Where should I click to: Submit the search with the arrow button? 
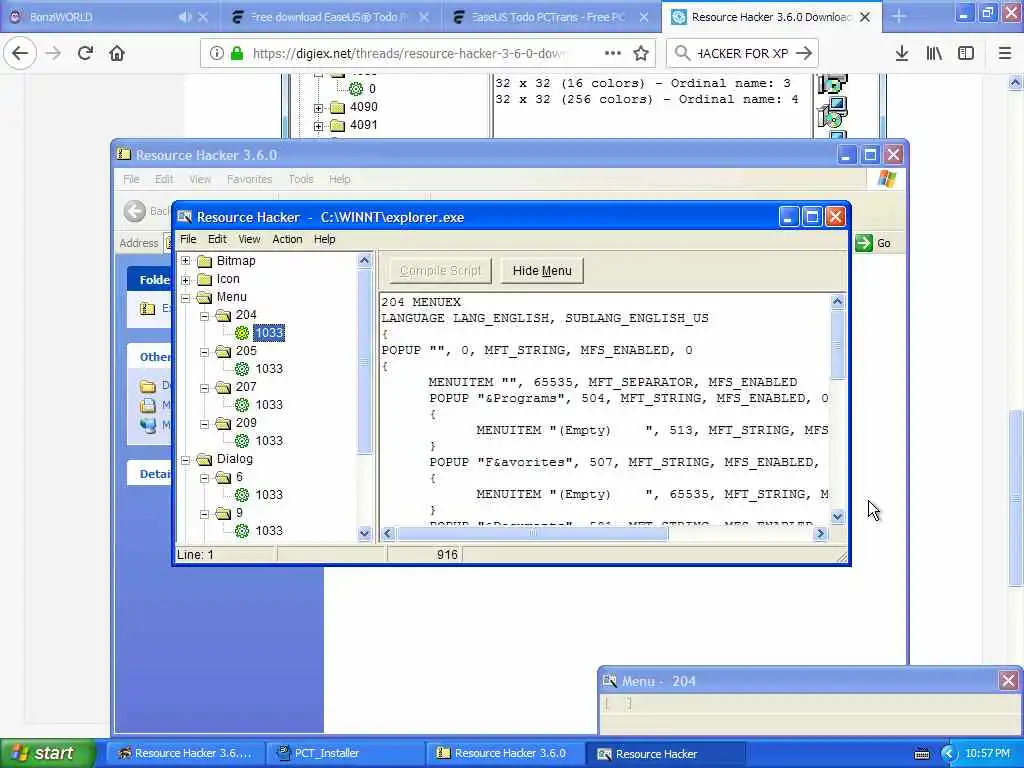point(805,53)
